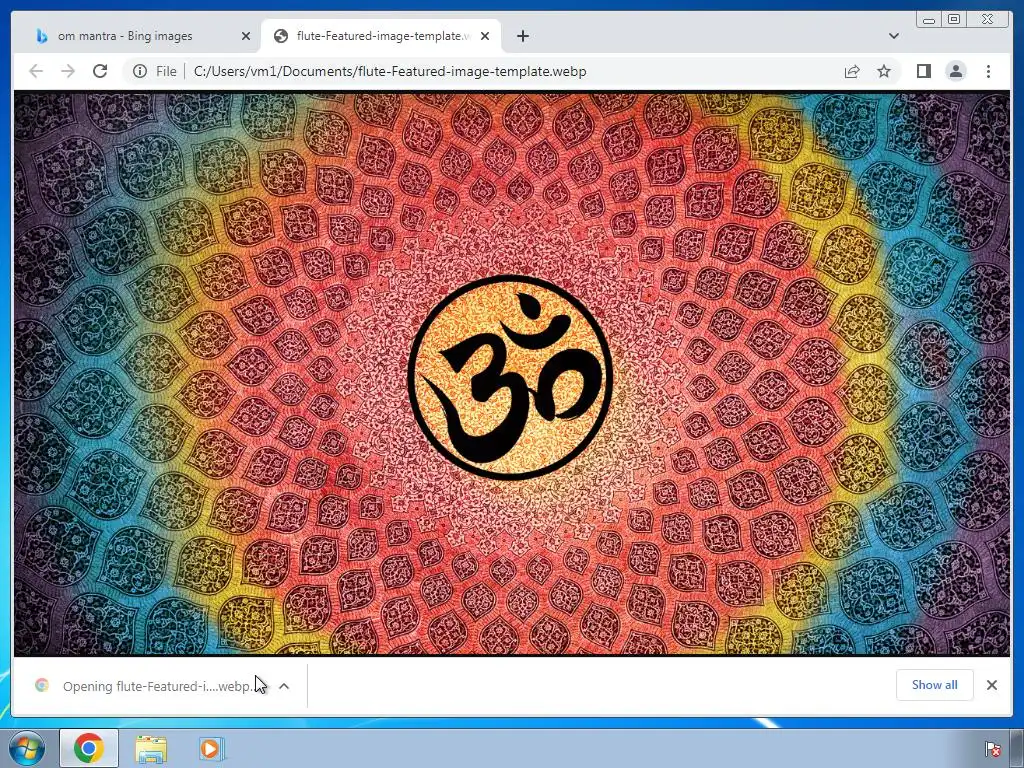The width and height of the screenshot is (1024, 768).
Task: Close the downloads bar
Action: coord(992,685)
